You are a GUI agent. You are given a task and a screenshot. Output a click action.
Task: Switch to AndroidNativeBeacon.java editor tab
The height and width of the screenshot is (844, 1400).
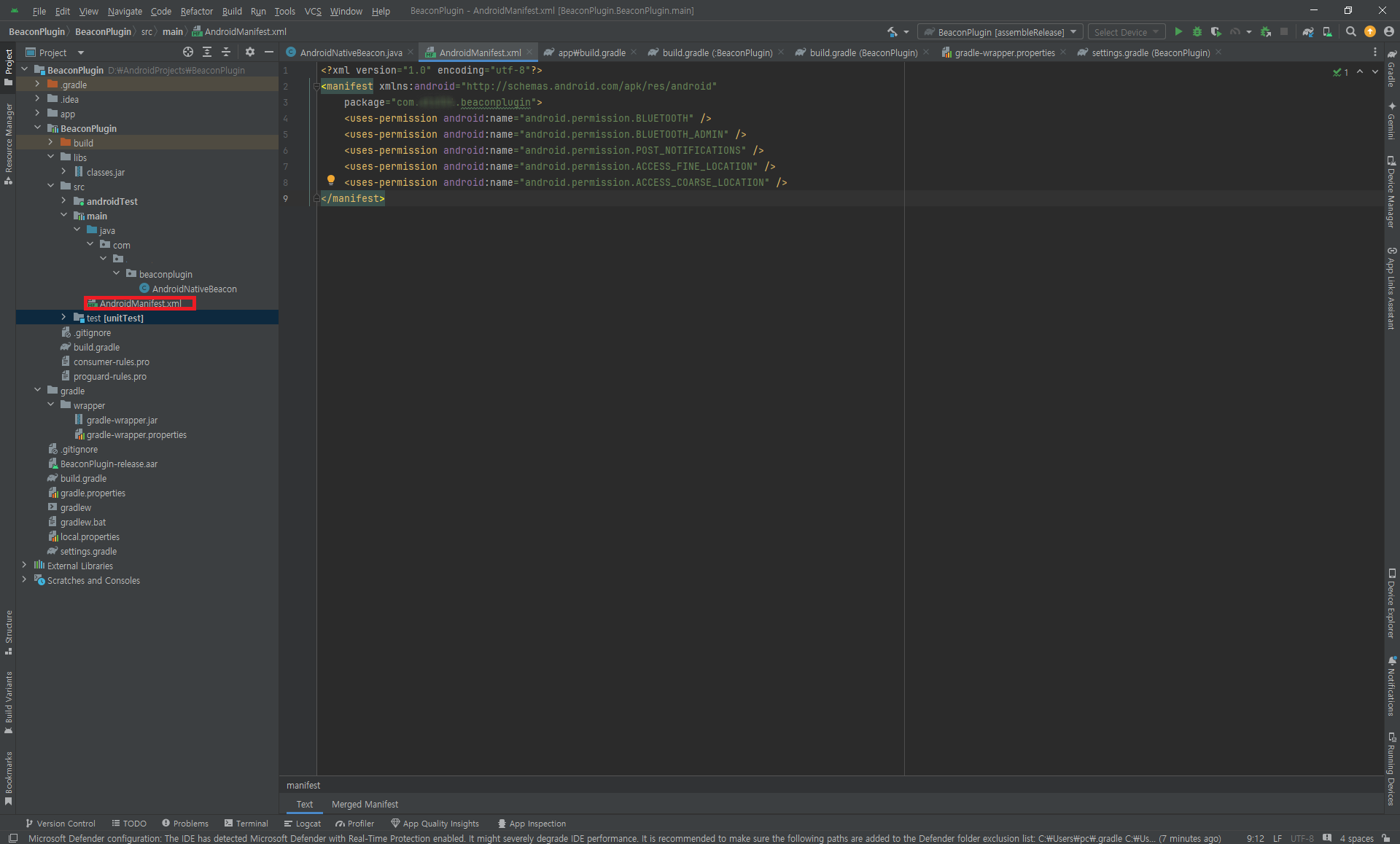(x=350, y=52)
